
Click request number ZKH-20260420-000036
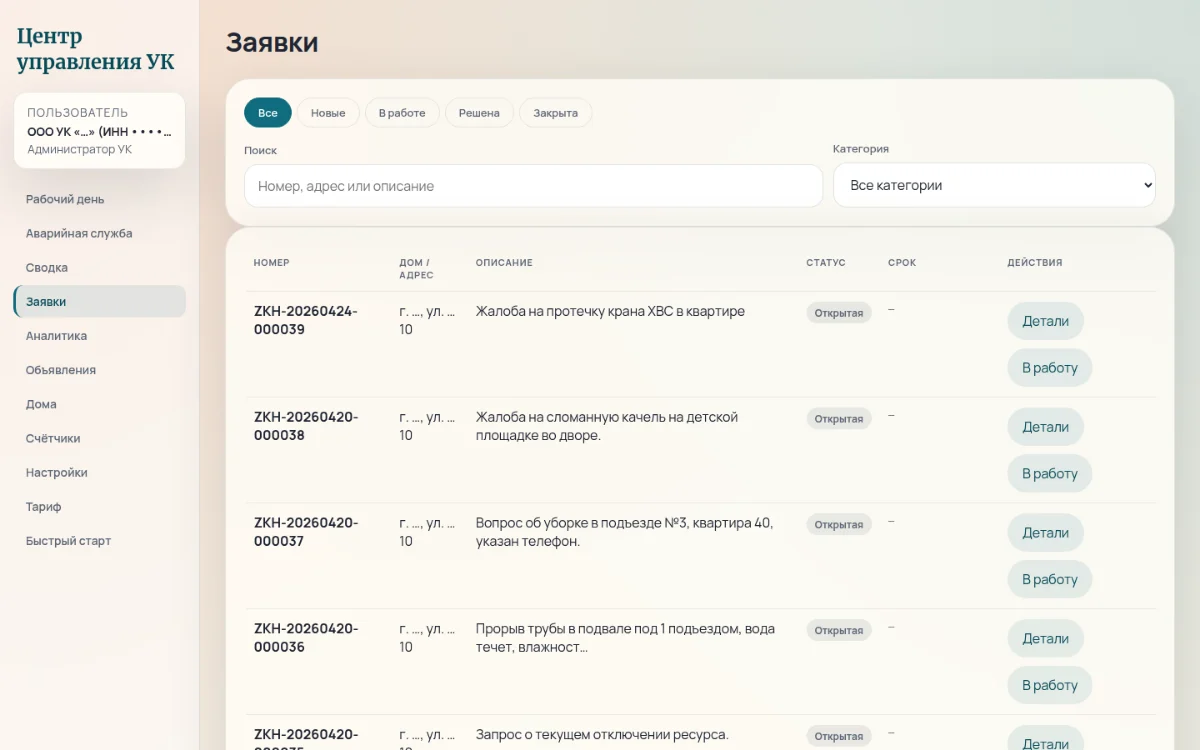coord(306,638)
